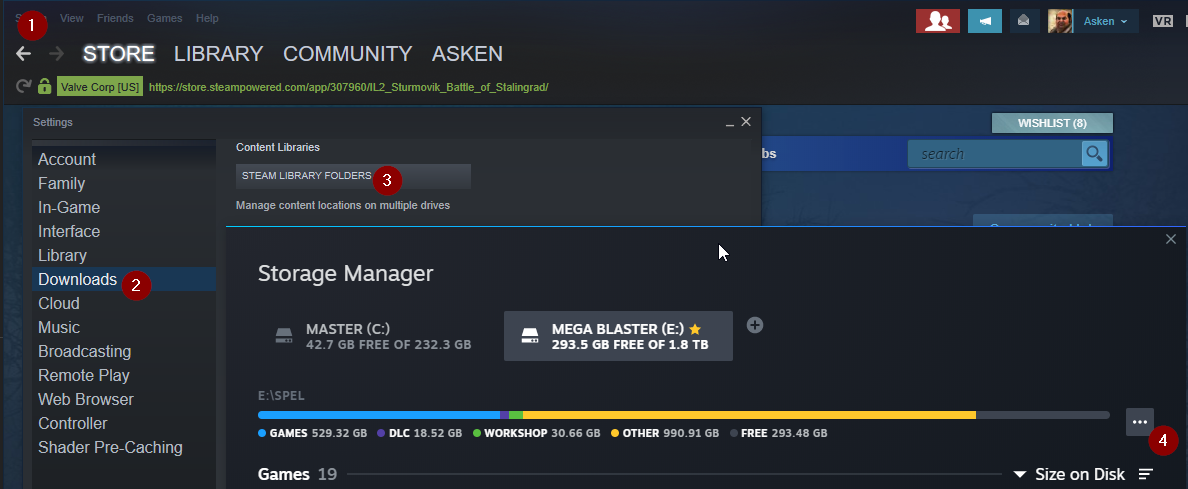Screen dimensions: 1188x489
Task: Go to the ASKEN profile tab
Action: coord(467,54)
